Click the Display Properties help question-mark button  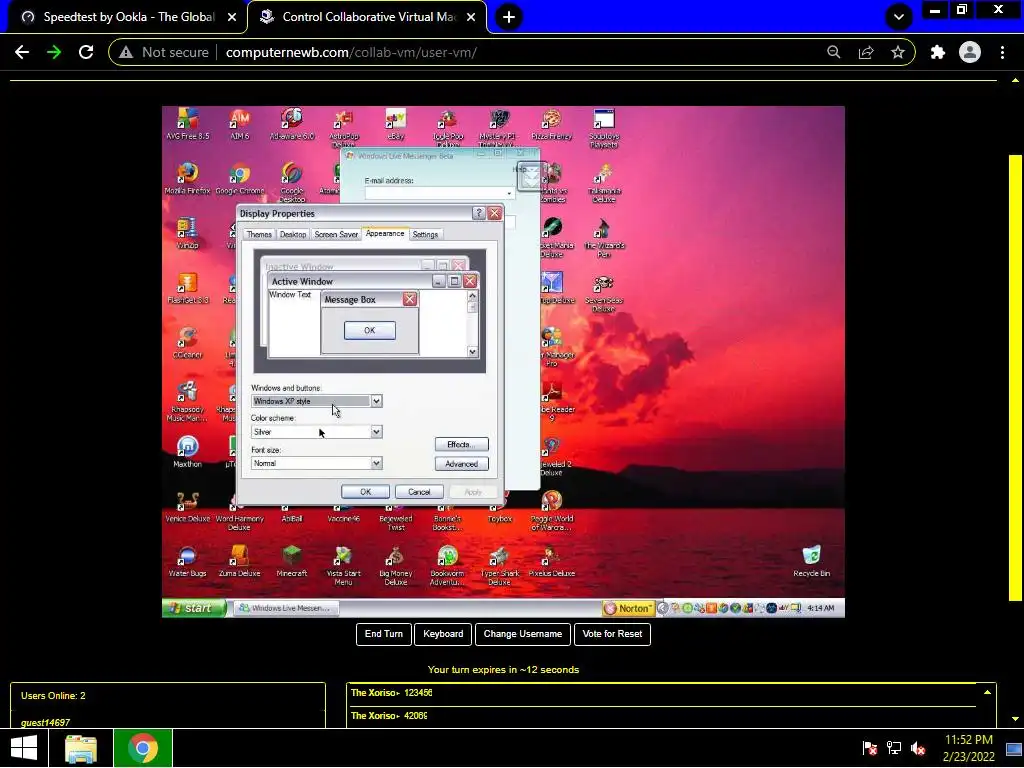coord(479,213)
